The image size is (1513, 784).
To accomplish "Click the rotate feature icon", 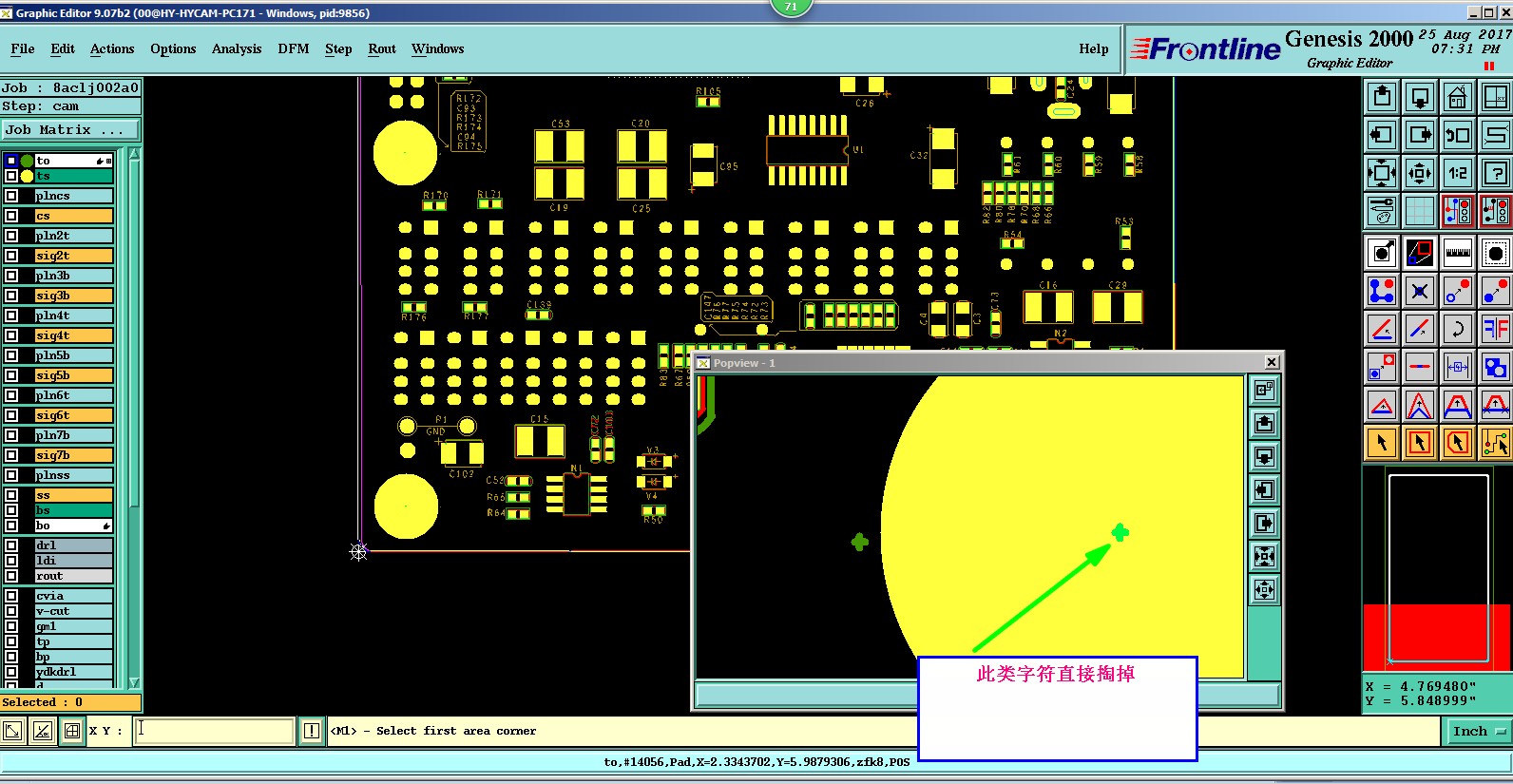I will [x=1458, y=329].
